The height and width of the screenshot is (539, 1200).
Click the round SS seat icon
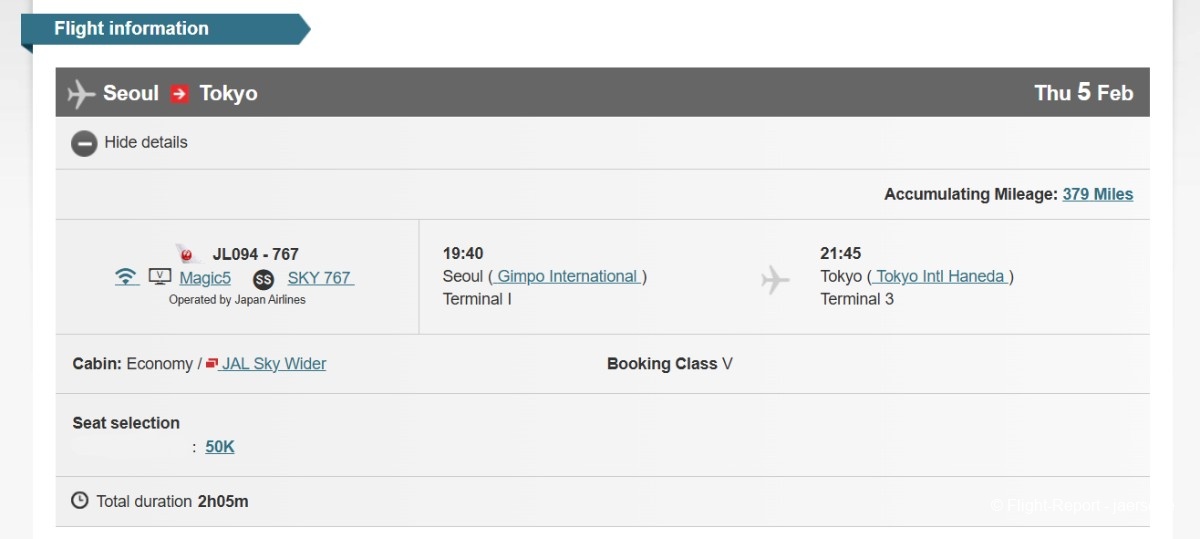[263, 279]
